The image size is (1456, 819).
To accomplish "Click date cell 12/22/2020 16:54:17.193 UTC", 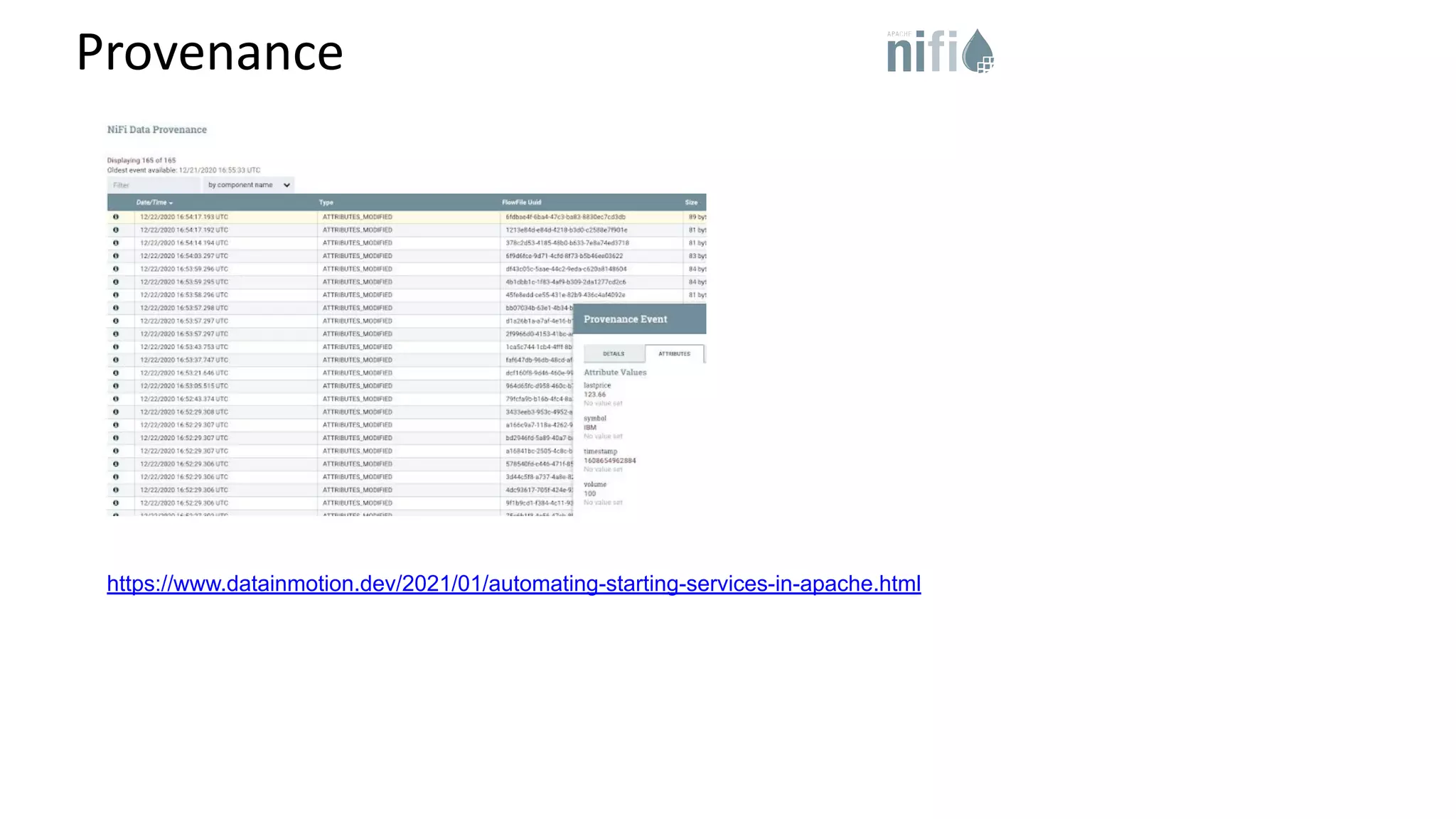I will (x=184, y=217).
